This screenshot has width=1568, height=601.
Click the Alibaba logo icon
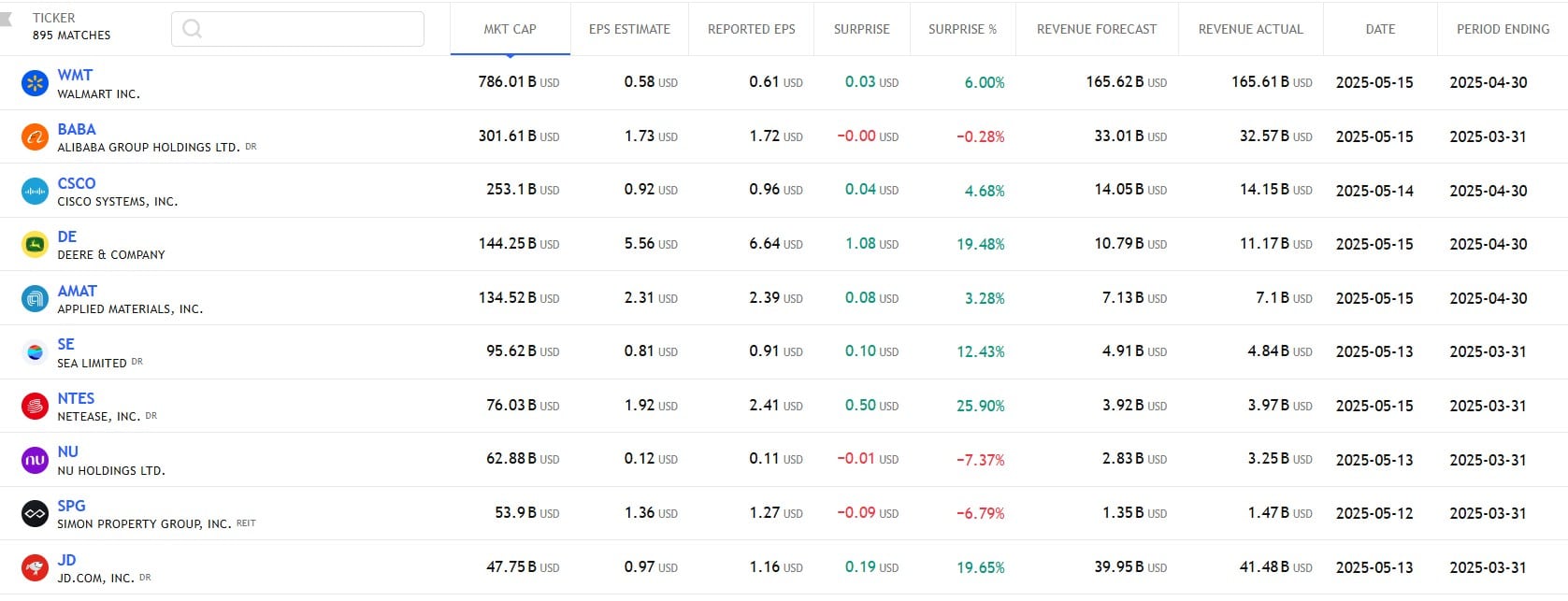click(35, 137)
